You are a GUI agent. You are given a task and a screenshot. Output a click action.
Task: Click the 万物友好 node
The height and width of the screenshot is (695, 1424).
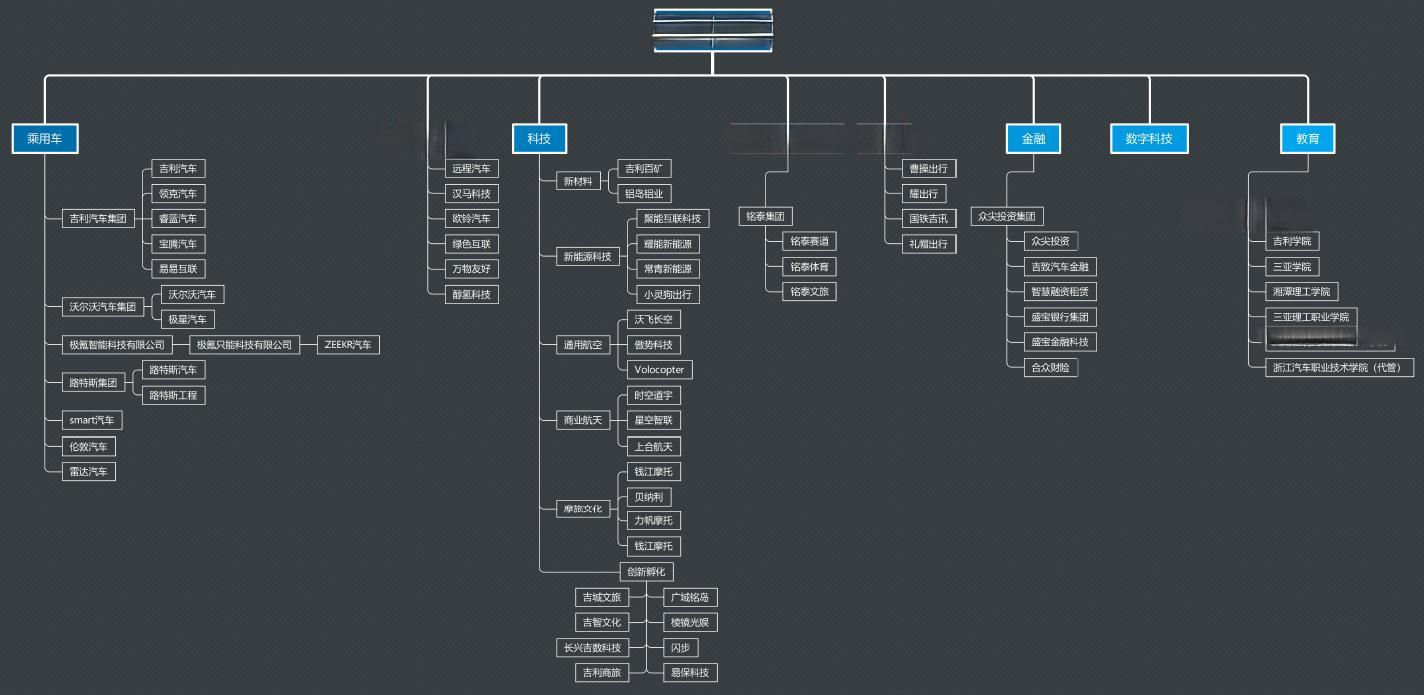(x=471, y=268)
